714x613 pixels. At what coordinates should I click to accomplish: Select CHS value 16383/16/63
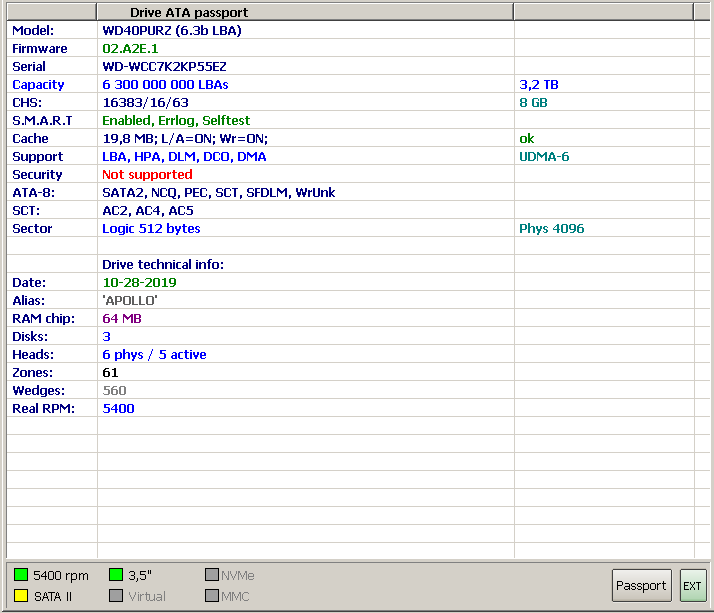point(145,102)
